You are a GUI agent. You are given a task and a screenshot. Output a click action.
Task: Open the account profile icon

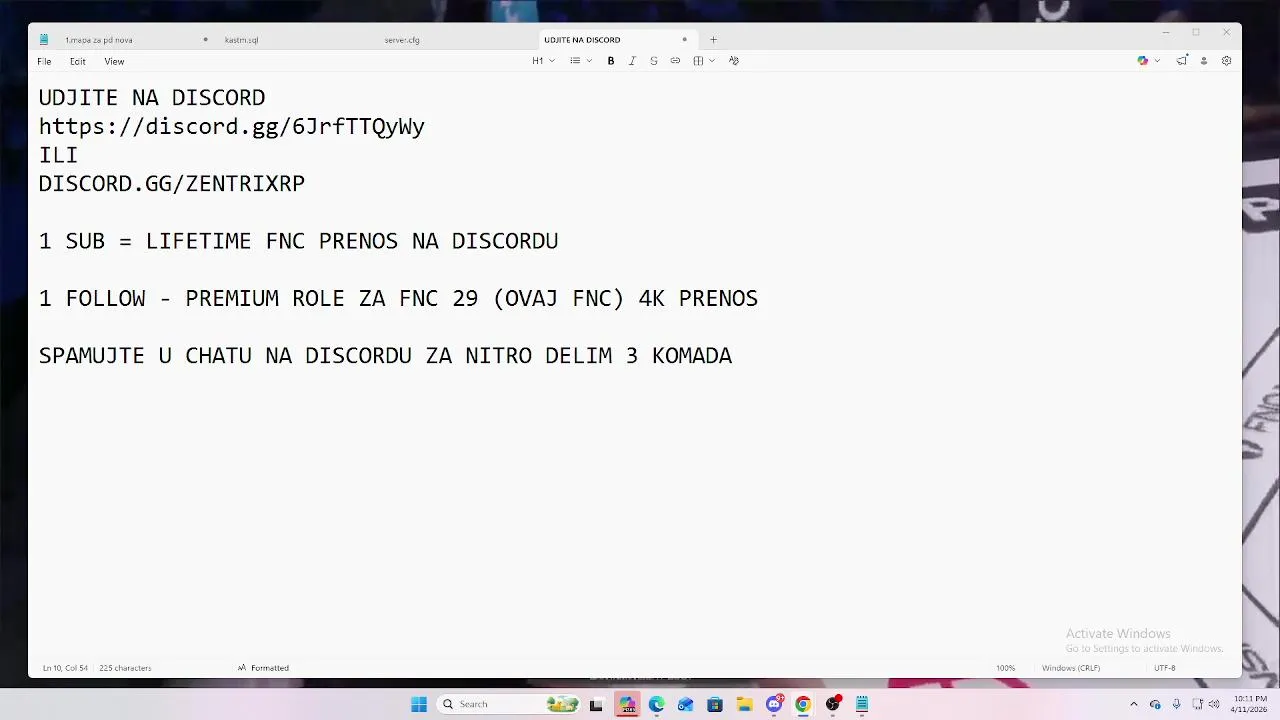click(1204, 61)
